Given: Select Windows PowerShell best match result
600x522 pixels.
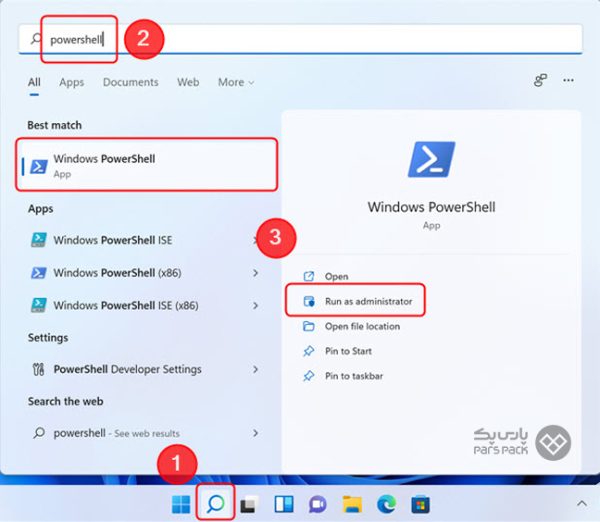Looking at the screenshot, I should pyautogui.click(x=146, y=165).
